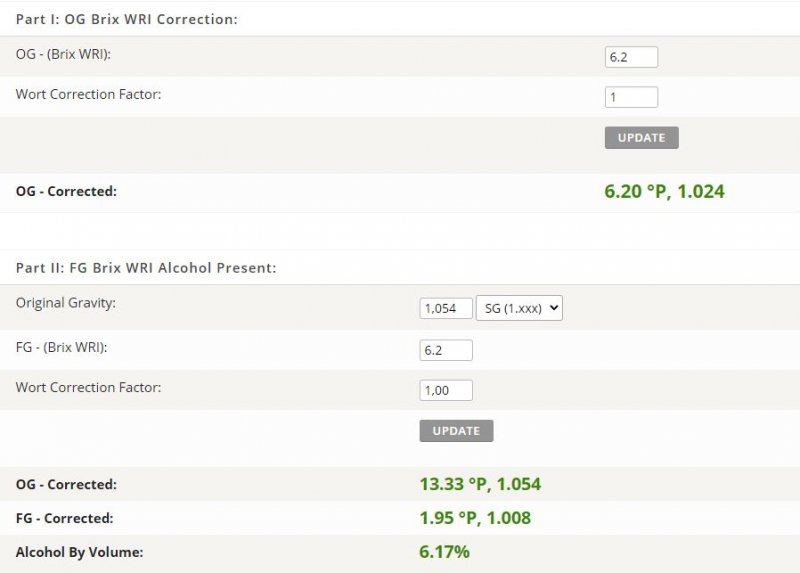The width and height of the screenshot is (800, 573).
Task: Click the Update button in Part I
Action: [x=641, y=138]
